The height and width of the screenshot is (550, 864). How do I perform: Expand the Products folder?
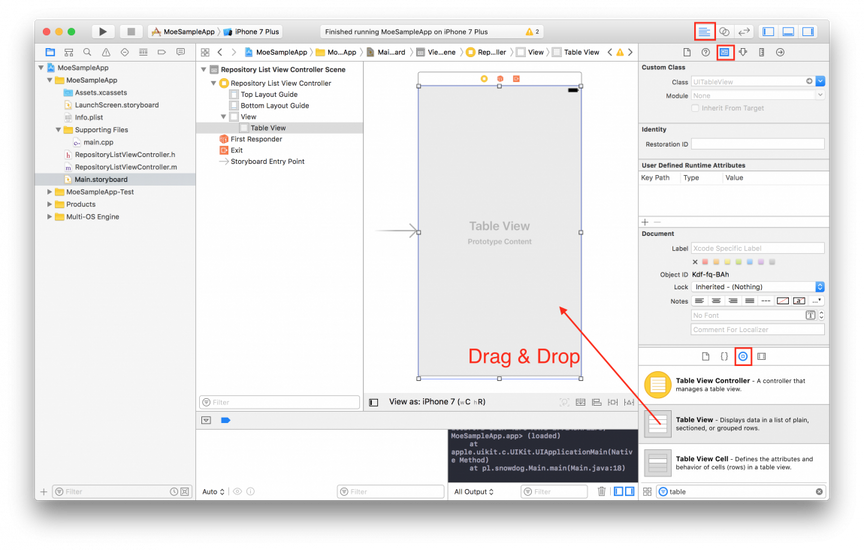(x=50, y=204)
